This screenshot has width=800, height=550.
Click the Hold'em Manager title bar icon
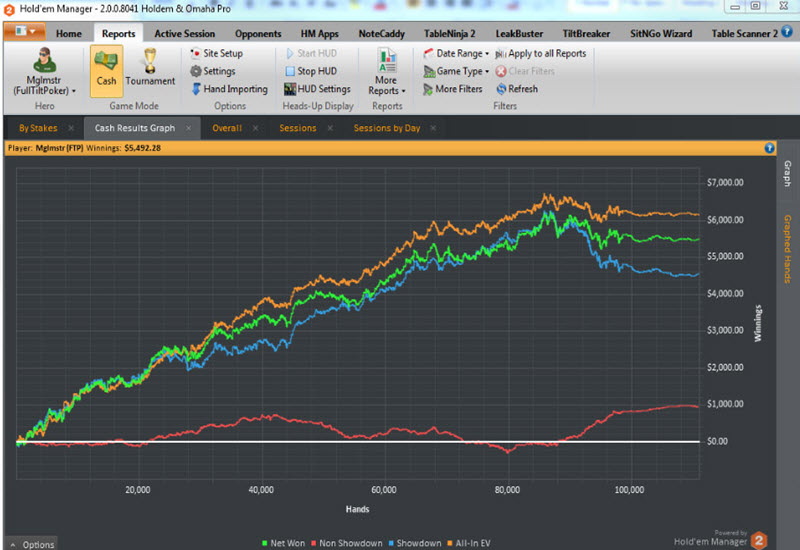[9, 10]
